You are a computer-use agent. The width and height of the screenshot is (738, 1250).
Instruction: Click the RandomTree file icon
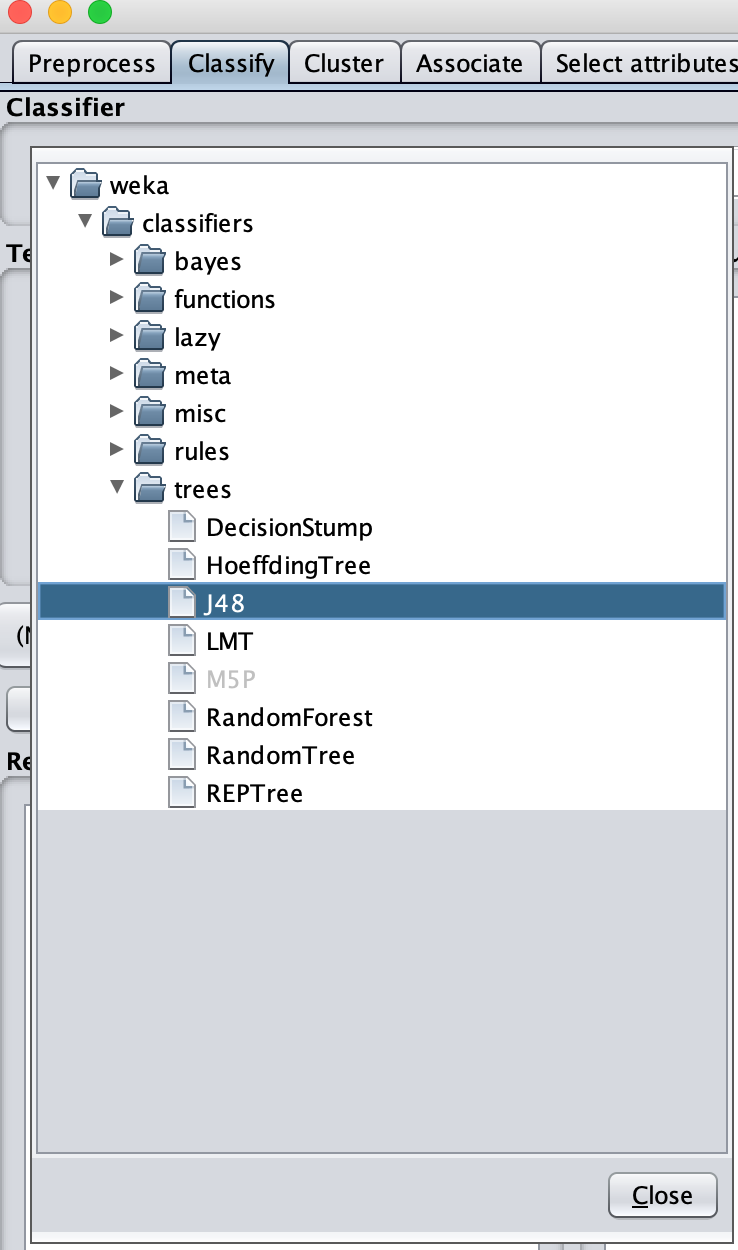[182, 756]
